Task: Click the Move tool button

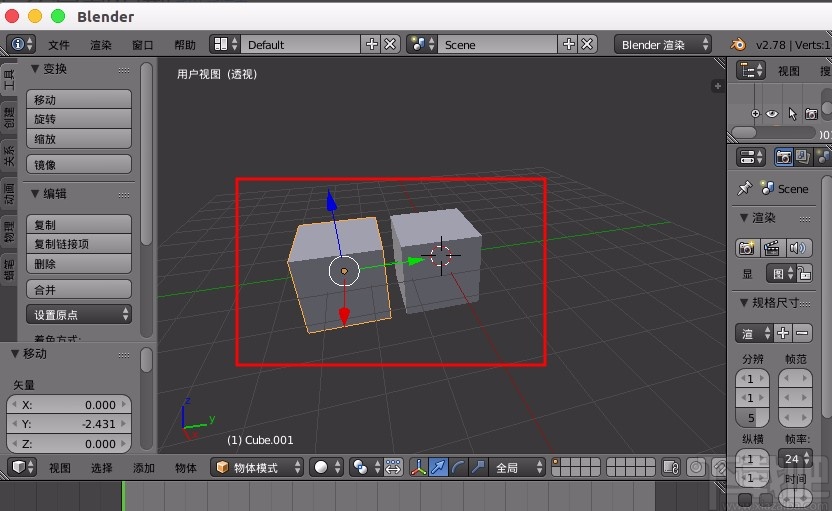Action: [79, 99]
